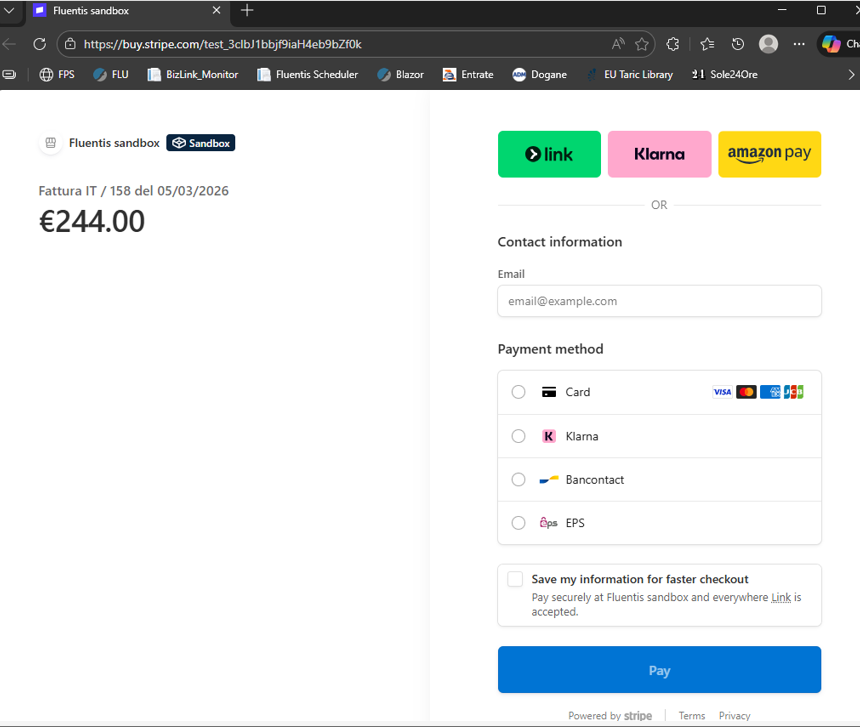The height and width of the screenshot is (727, 860).
Task: Click the EPS logo icon
Action: tap(548, 522)
